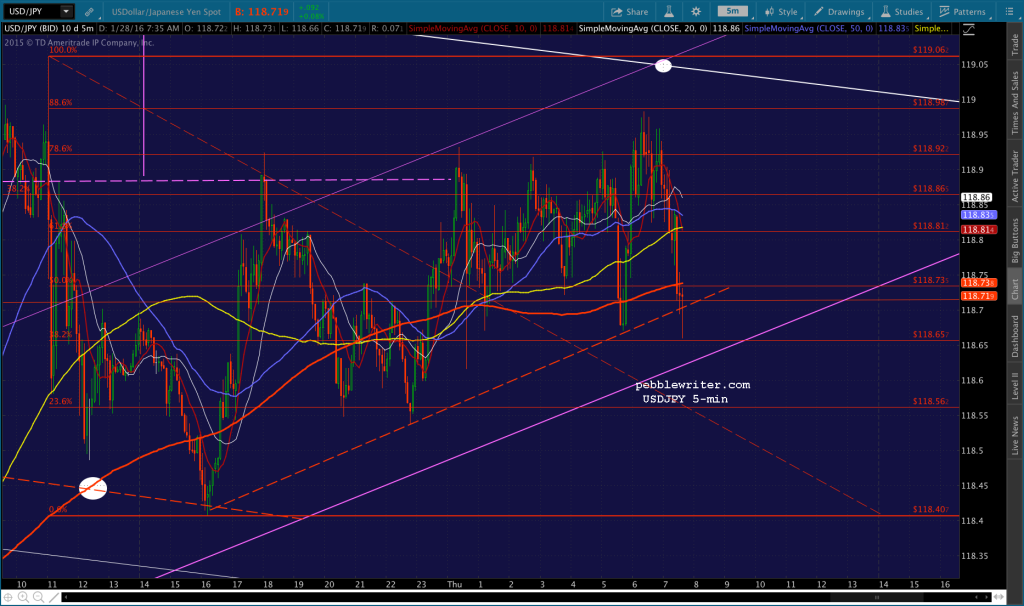
Task: Open the list menu icon at top right
Action: [1009, 11]
